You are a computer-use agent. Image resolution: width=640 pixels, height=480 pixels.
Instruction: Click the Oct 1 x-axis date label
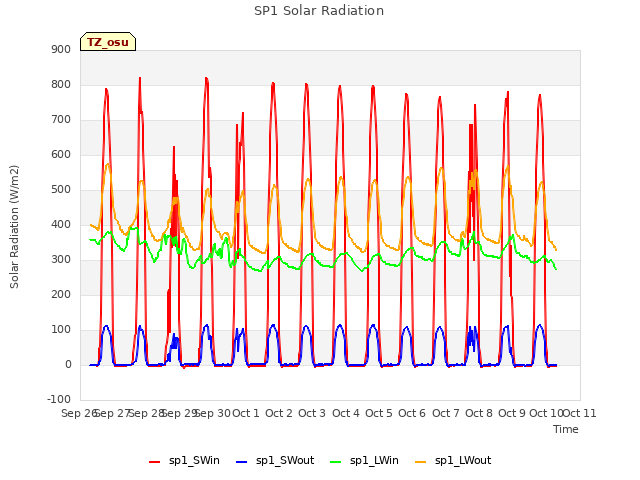point(246,413)
